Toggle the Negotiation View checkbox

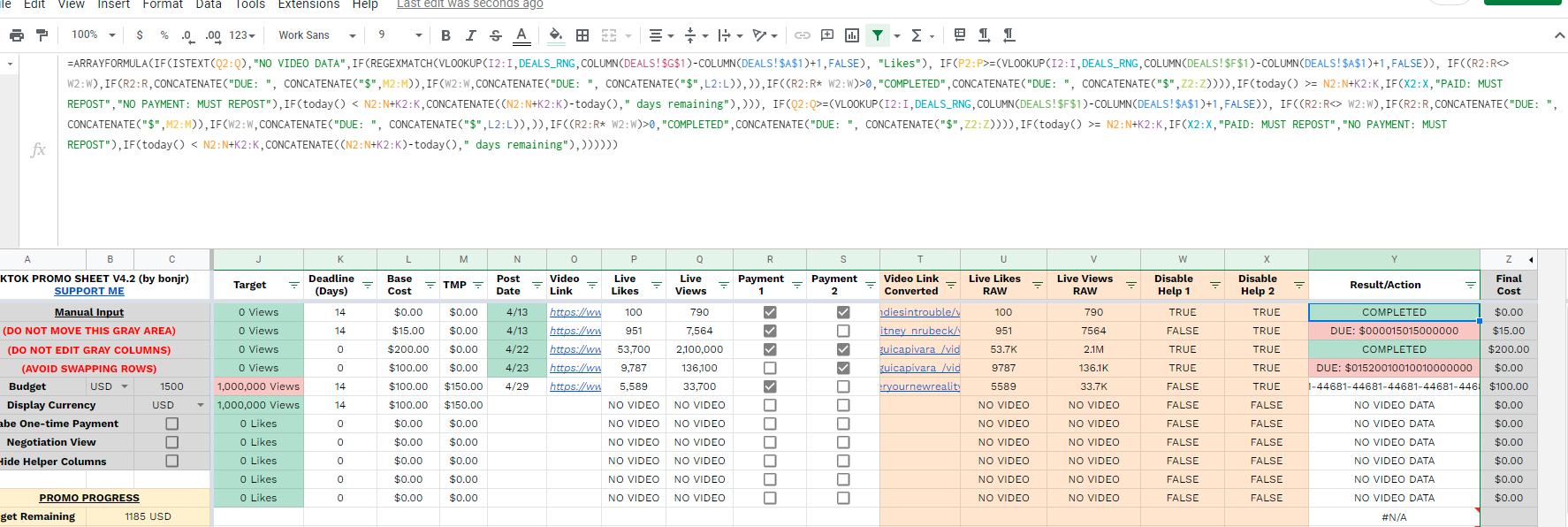[172, 442]
